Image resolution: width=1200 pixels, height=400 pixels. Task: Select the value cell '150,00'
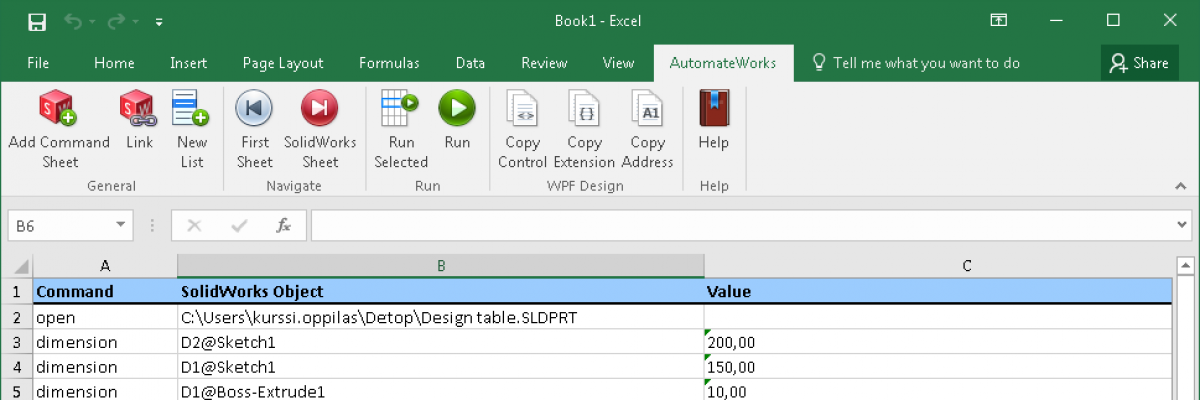(x=937, y=367)
